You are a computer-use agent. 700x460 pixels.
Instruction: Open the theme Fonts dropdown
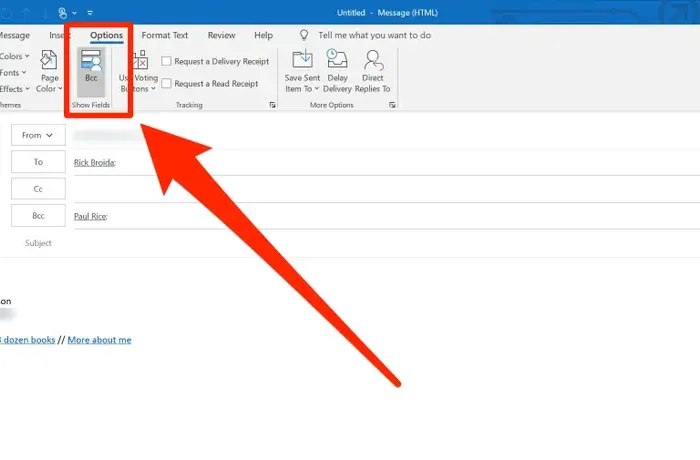(13, 72)
